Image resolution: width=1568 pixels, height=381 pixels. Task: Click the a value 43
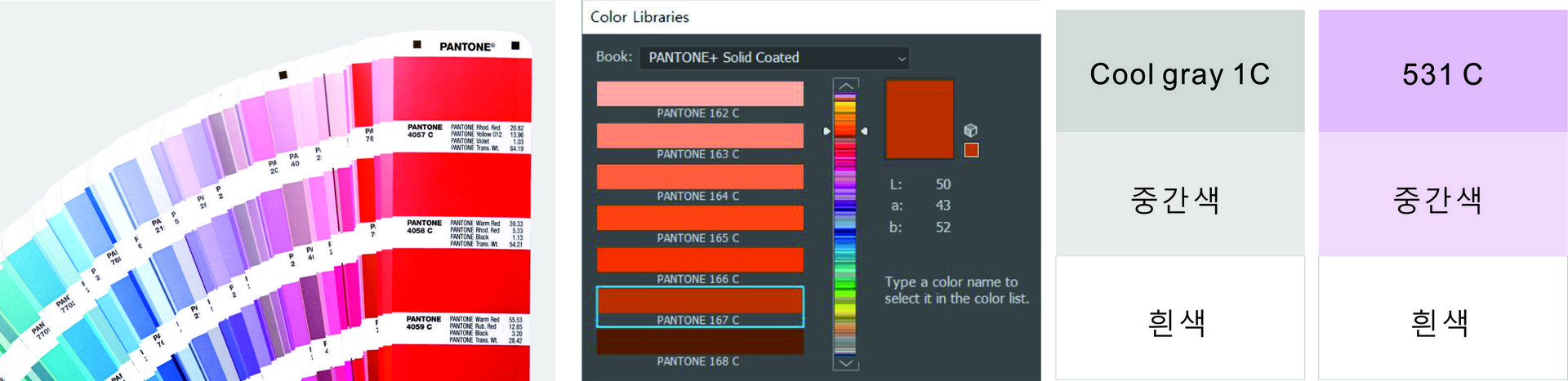[x=943, y=206]
